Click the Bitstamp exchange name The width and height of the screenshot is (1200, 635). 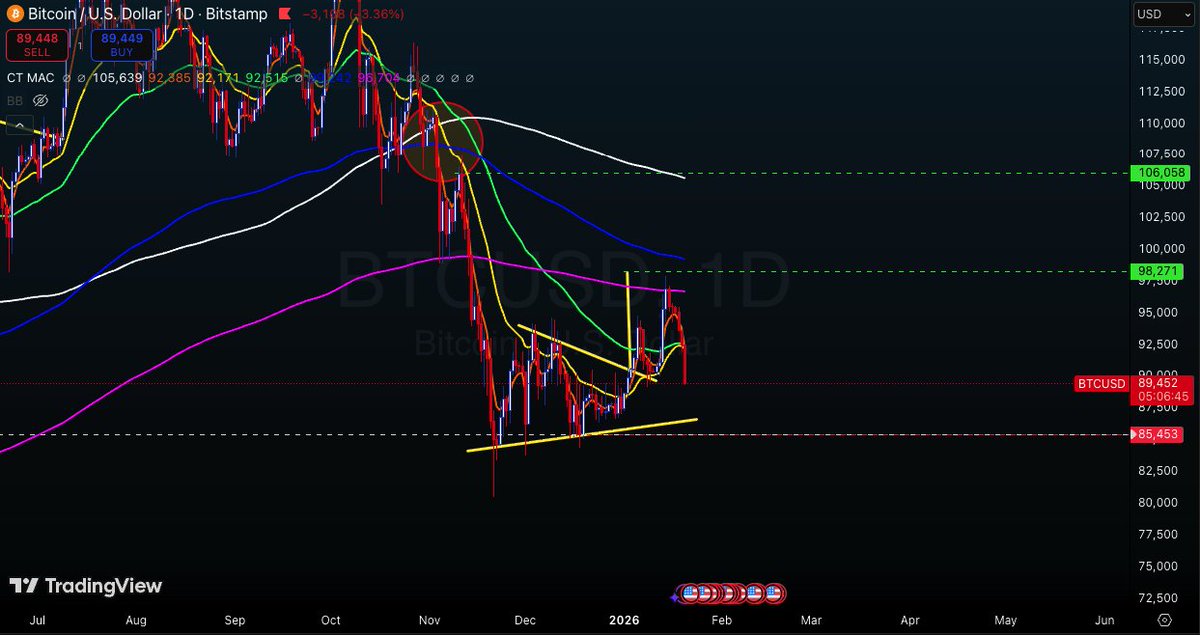coord(234,15)
